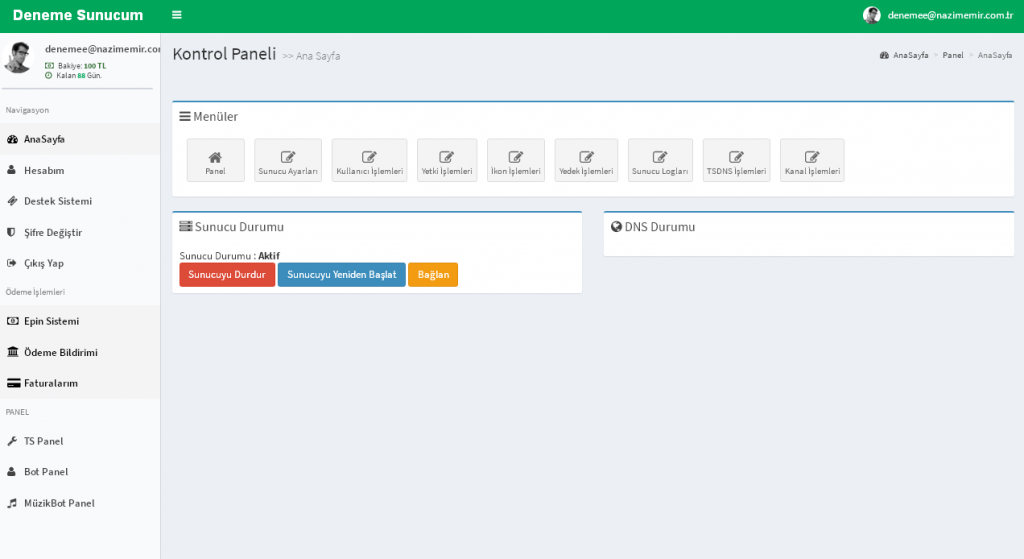The height and width of the screenshot is (559, 1024).
Task: Click the Sunucu Durumu panel heading
Action: click(232, 227)
